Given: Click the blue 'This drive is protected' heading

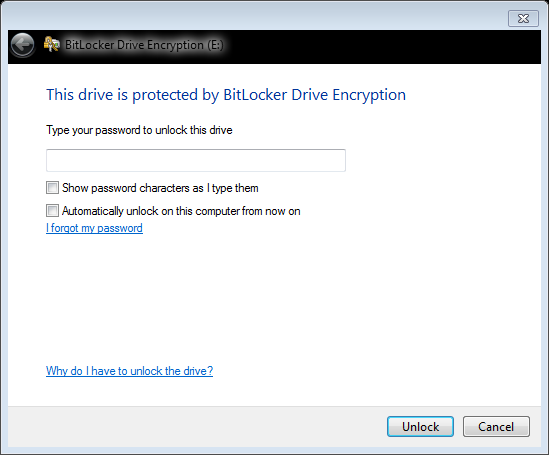Looking at the screenshot, I should [x=226, y=95].
